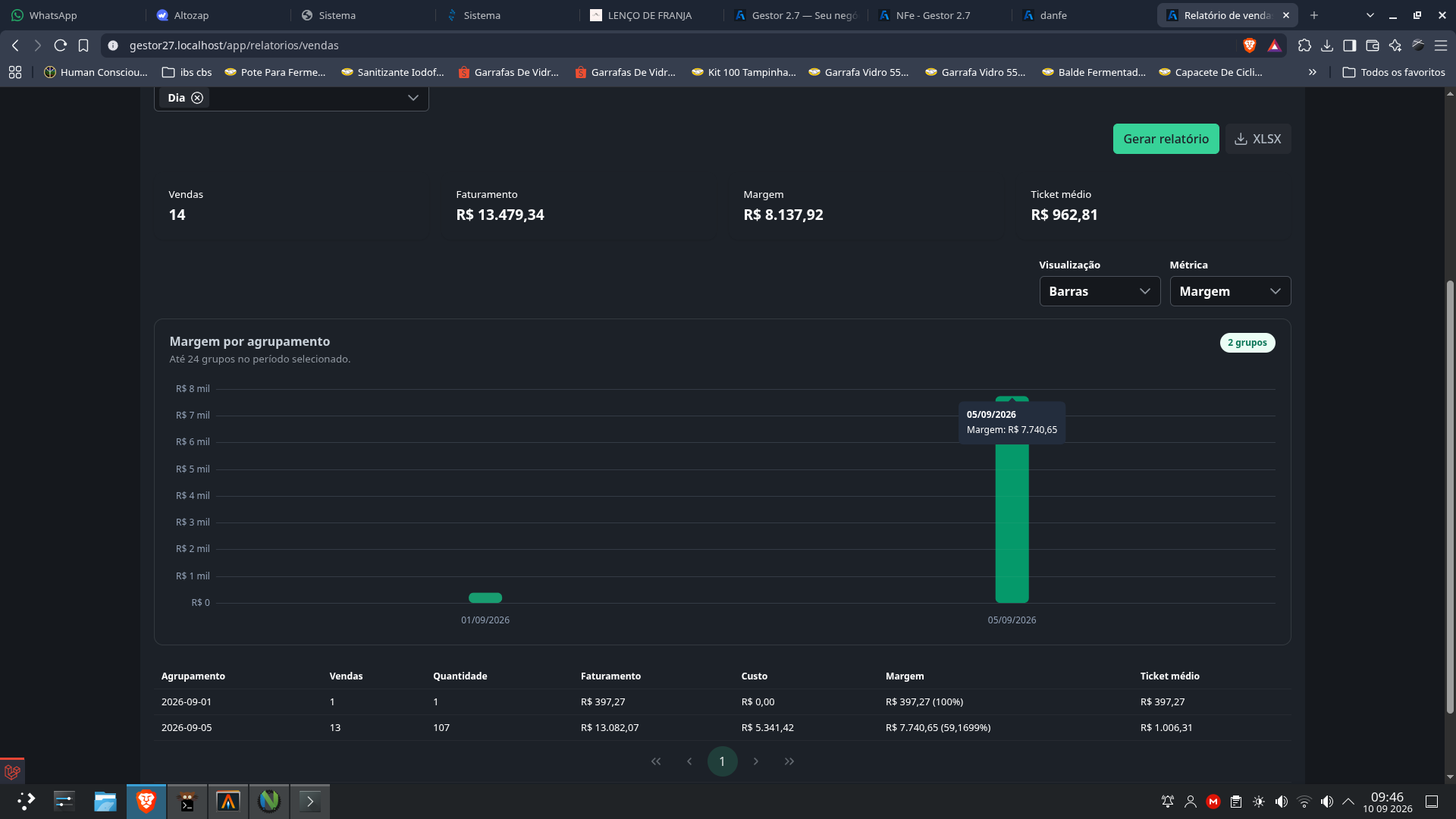Toggle browser sidebar panel
The height and width of the screenshot is (819, 1456).
(1350, 45)
